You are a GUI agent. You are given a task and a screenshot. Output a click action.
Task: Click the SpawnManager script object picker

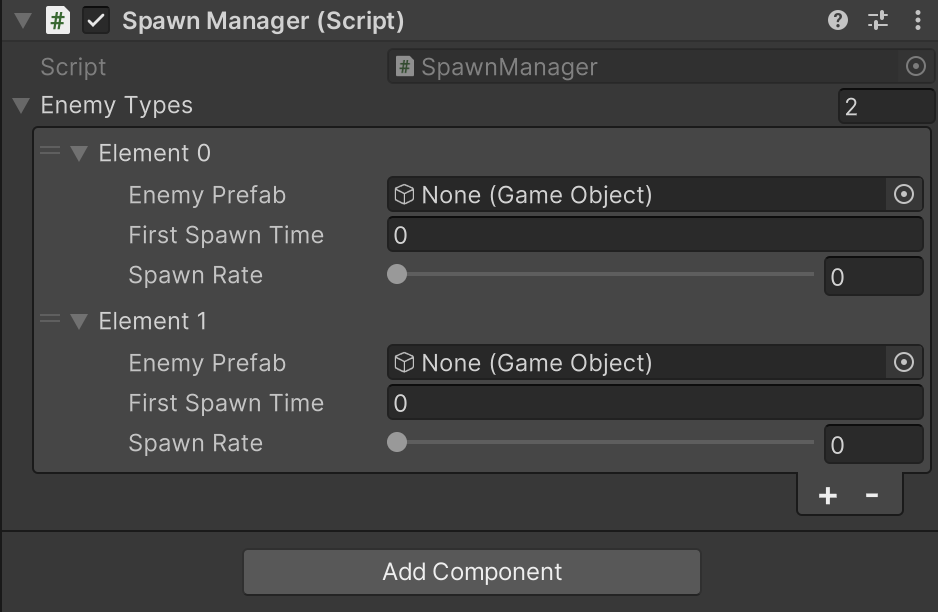coord(915,66)
